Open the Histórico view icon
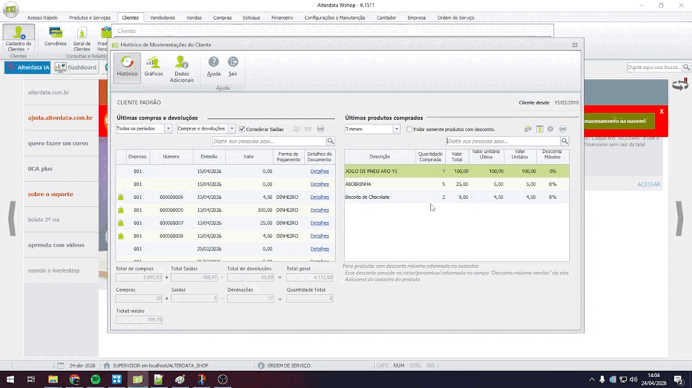This screenshot has width=692, height=388. tap(127, 67)
